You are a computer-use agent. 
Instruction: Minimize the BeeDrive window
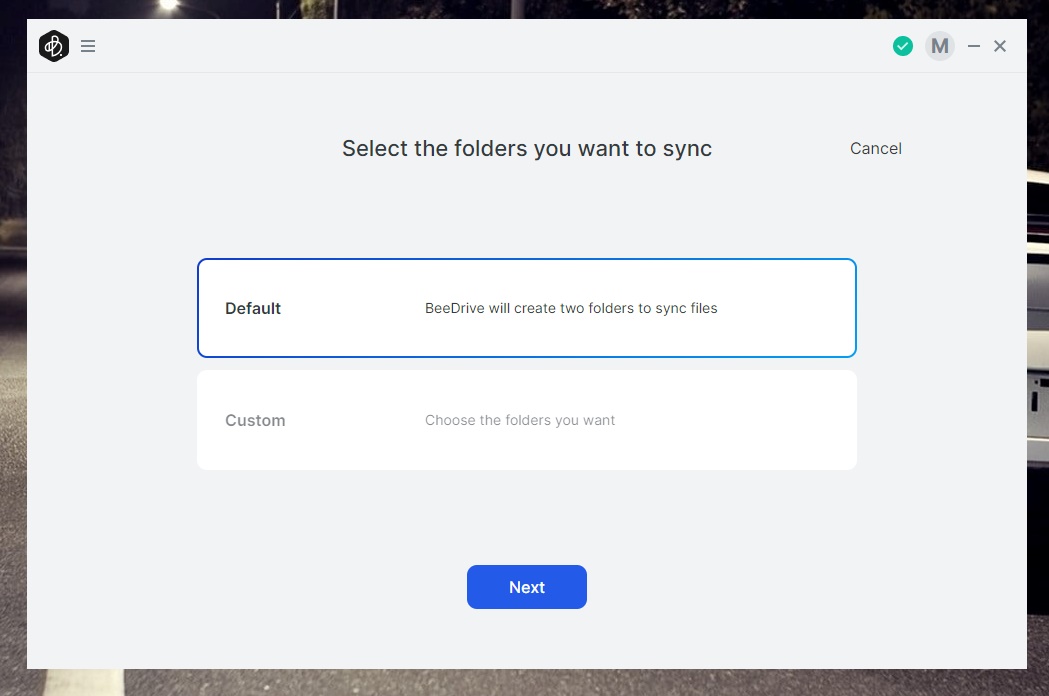[974, 46]
